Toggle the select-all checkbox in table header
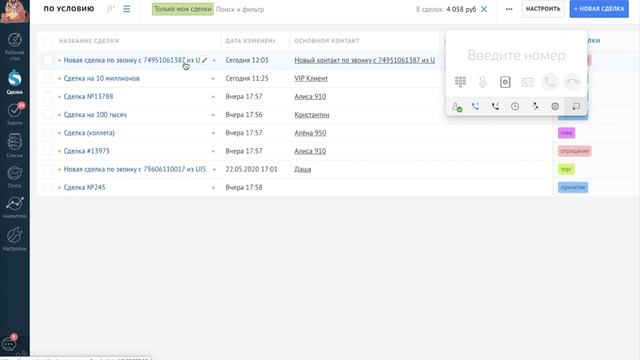The height and width of the screenshot is (360, 640). point(48,41)
